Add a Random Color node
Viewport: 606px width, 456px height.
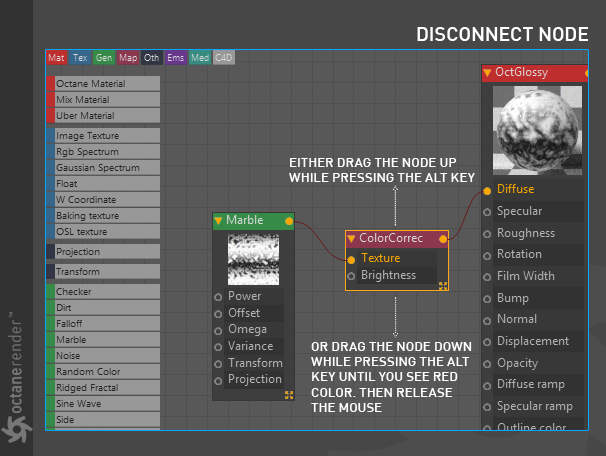103,372
